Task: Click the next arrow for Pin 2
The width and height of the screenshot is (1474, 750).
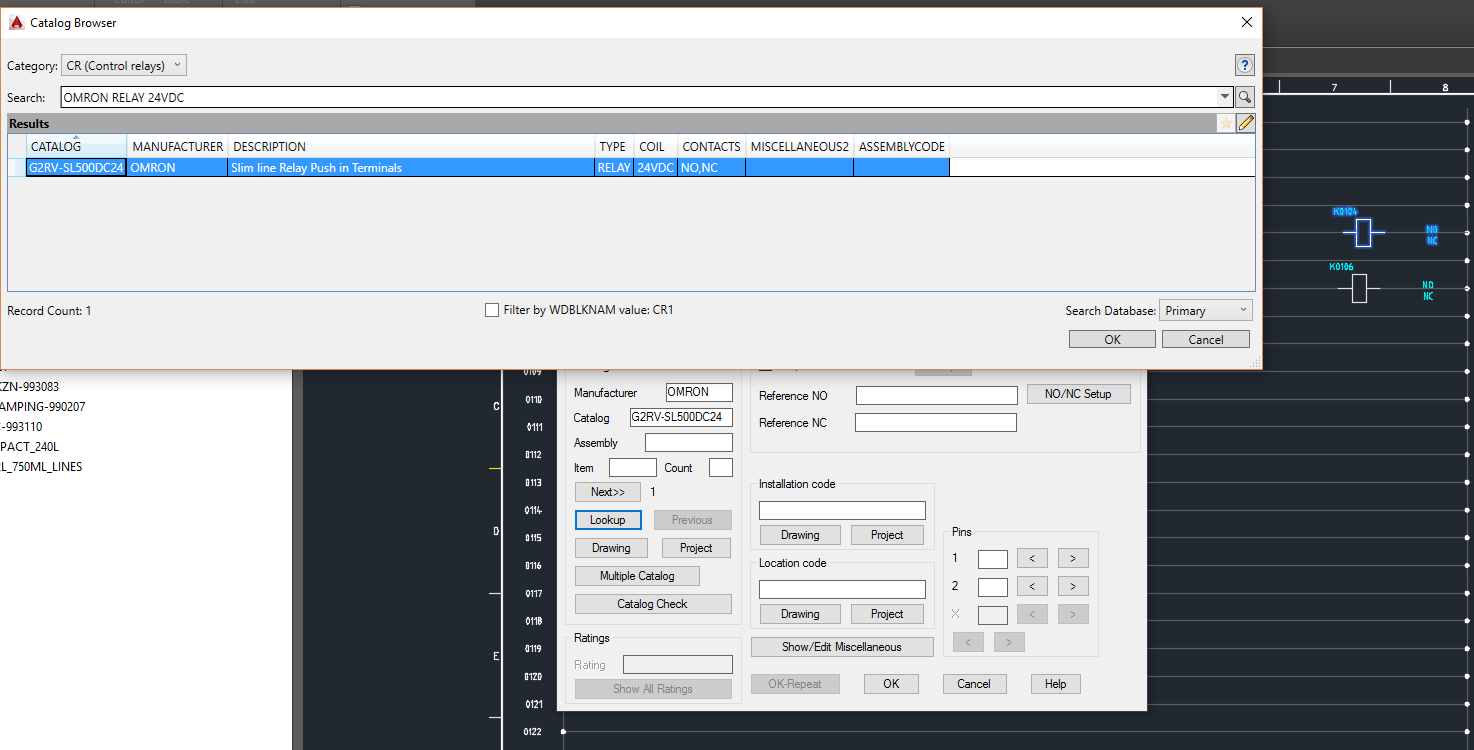Action: pos(1073,587)
